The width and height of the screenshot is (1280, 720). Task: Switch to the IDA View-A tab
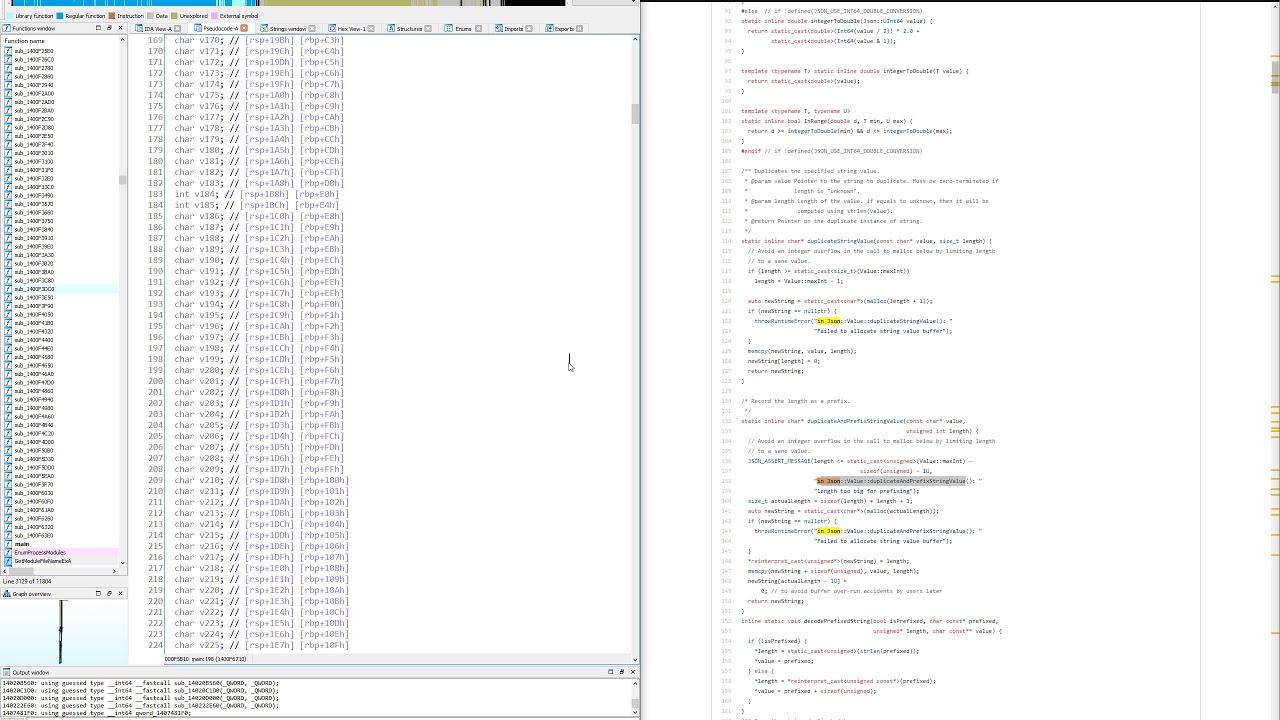[x=158, y=29]
